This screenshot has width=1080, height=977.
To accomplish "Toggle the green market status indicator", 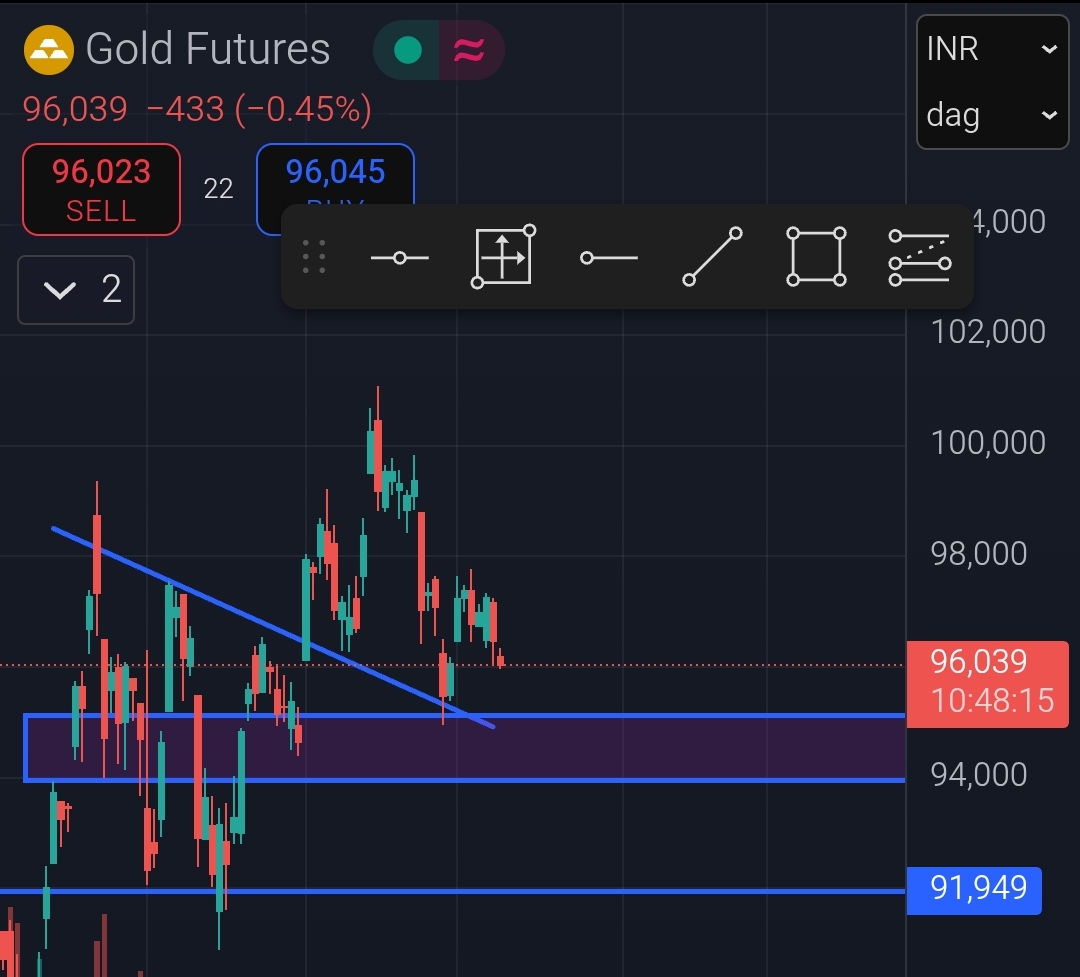I will click(407, 50).
